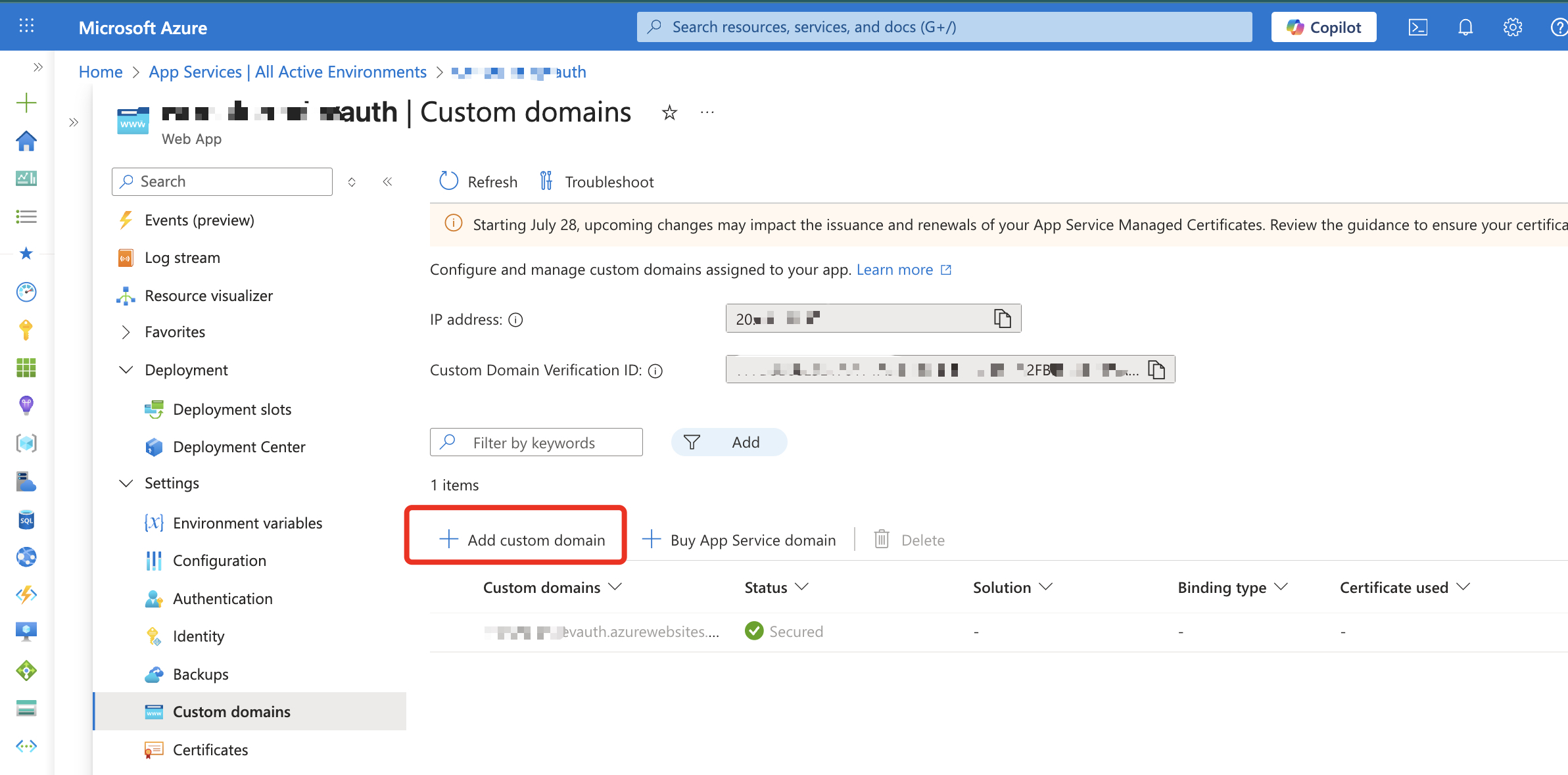Copy the Custom Domain Verification ID
This screenshot has width=1568, height=775.
1156,370
